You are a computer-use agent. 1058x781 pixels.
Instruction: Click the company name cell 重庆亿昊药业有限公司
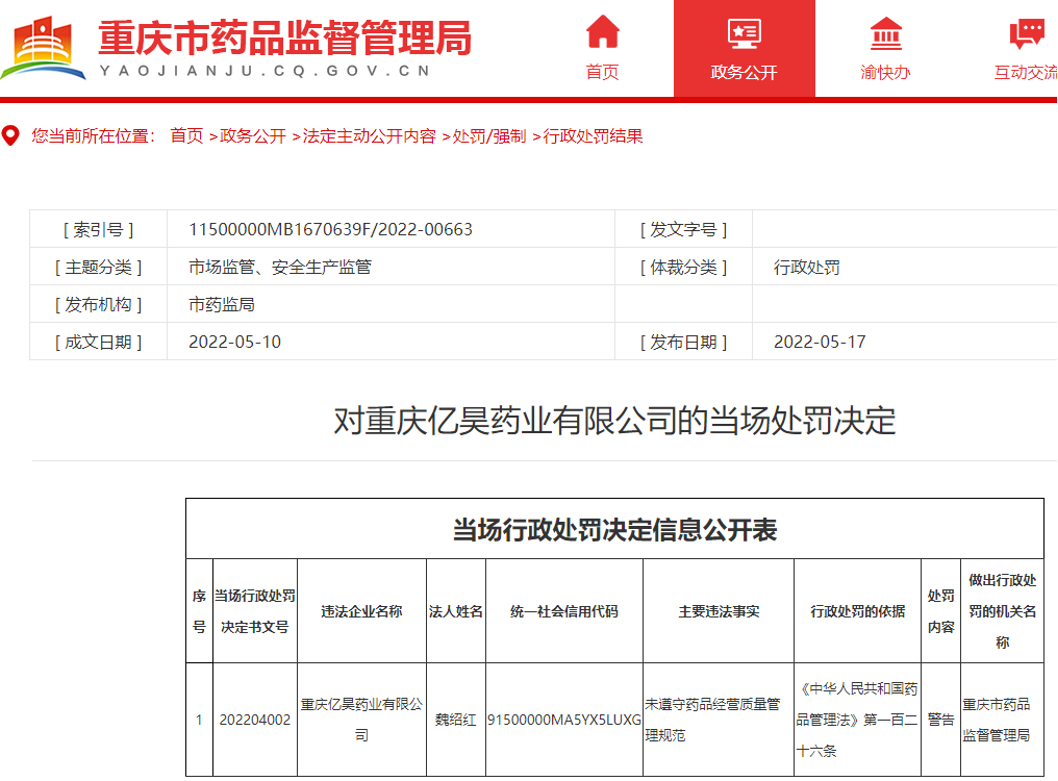pos(362,720)
